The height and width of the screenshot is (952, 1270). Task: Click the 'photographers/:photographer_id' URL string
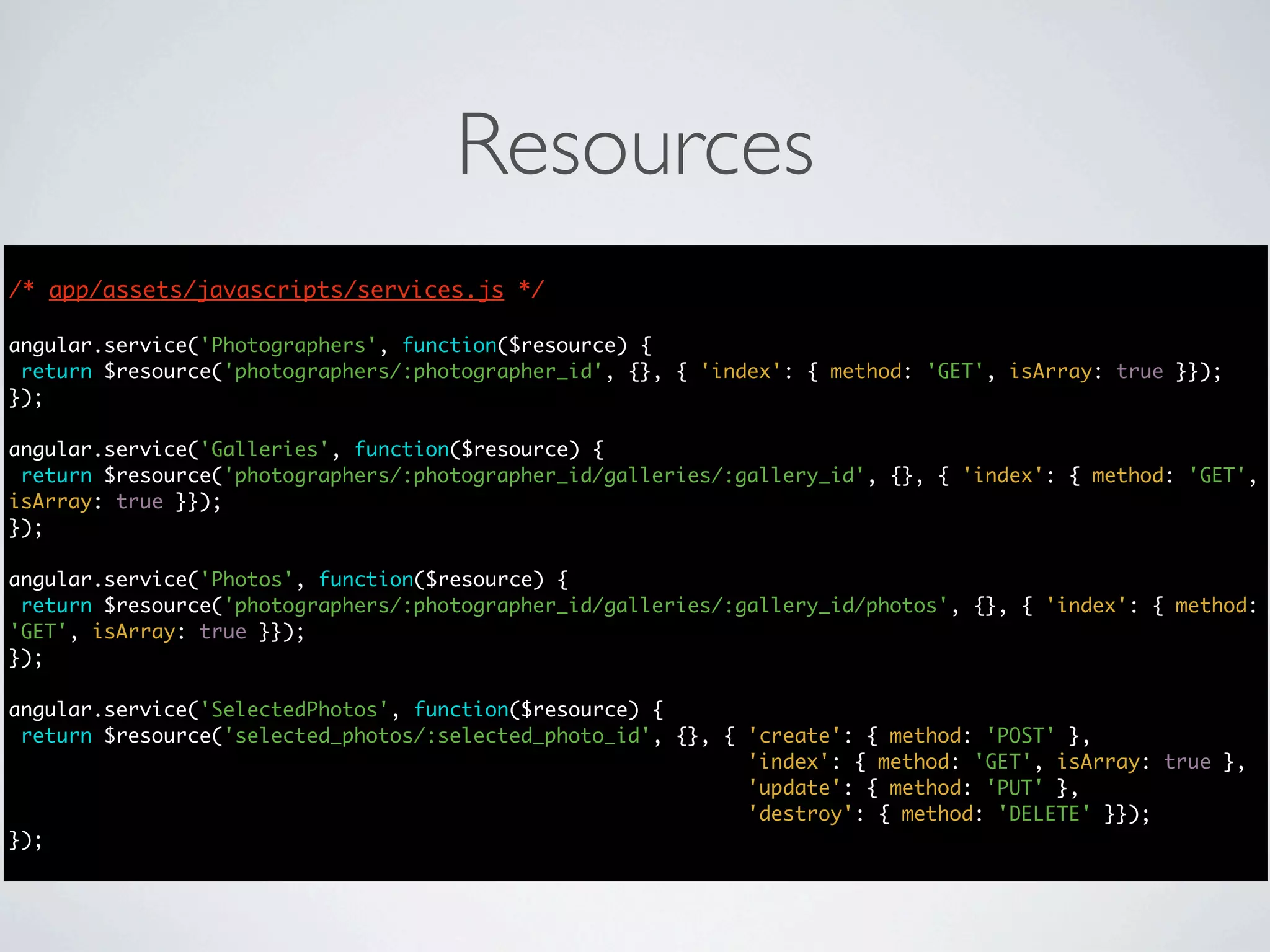point(412,371)
